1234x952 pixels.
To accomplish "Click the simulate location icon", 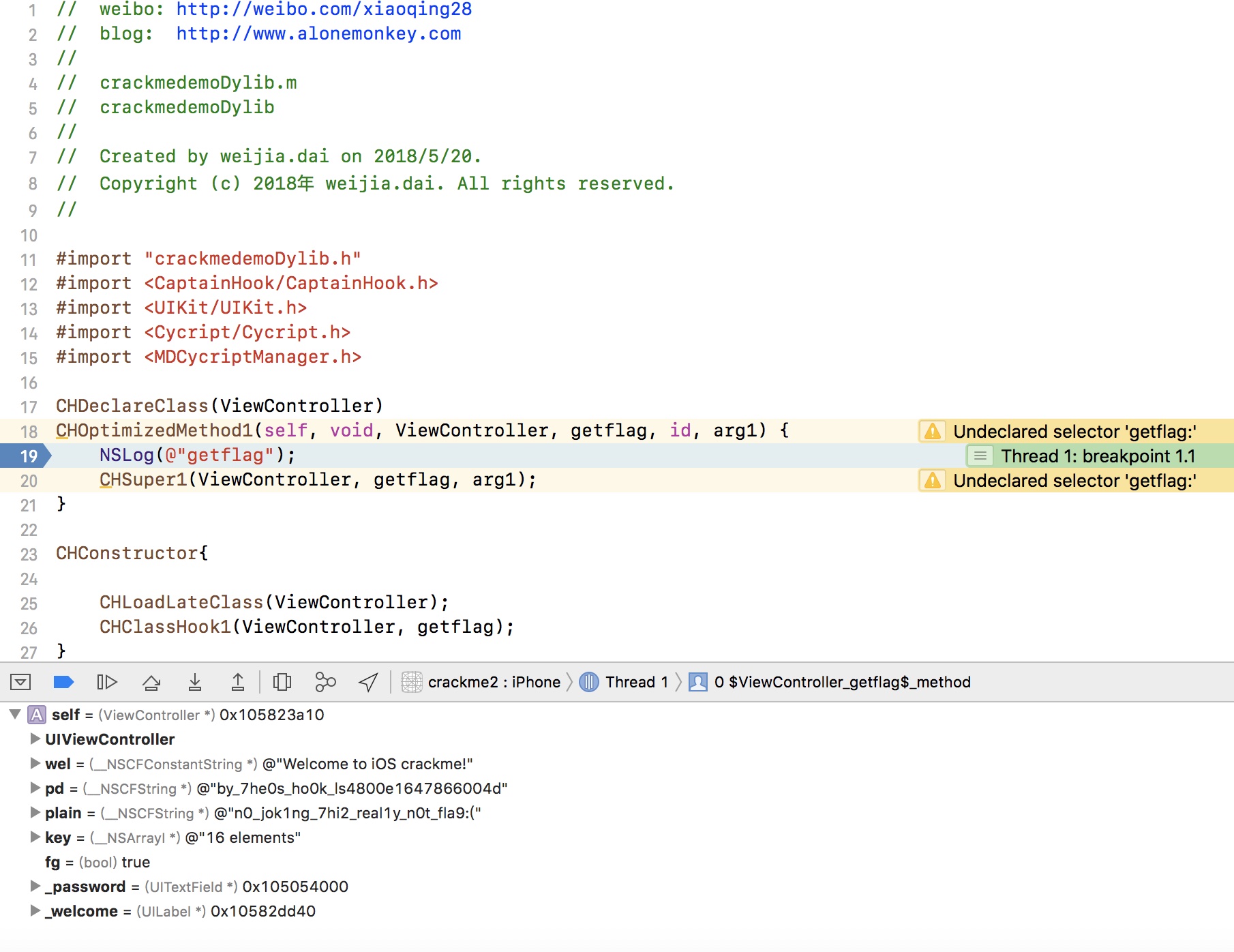I will [367, 681].
